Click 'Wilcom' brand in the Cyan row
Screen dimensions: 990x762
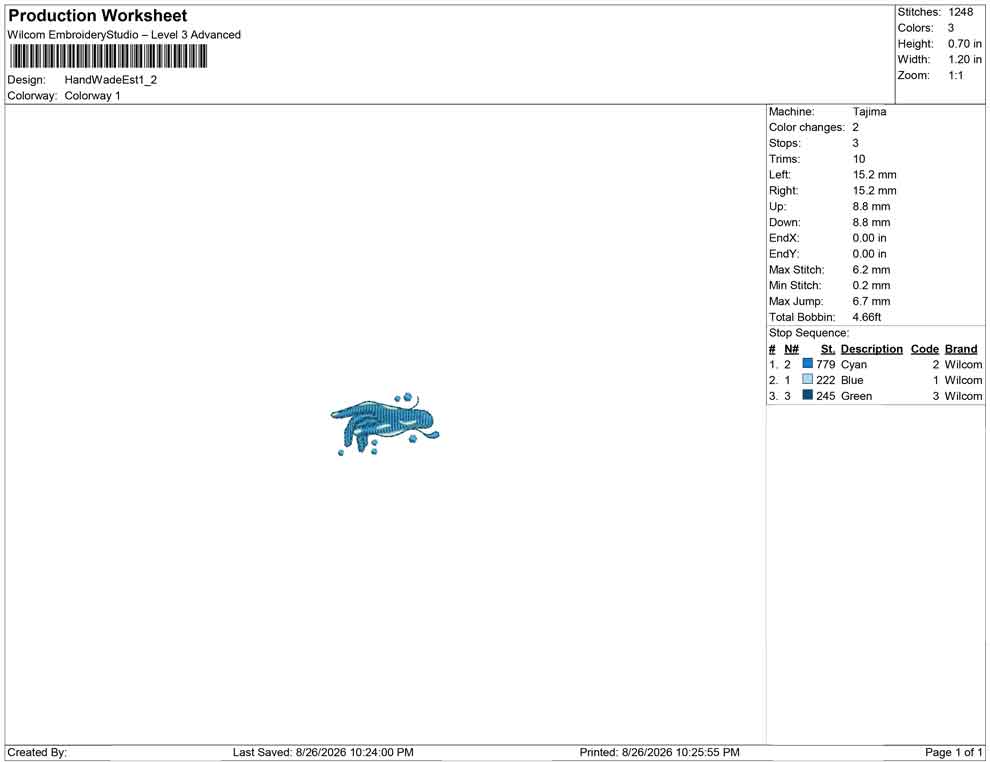[963, 364]
